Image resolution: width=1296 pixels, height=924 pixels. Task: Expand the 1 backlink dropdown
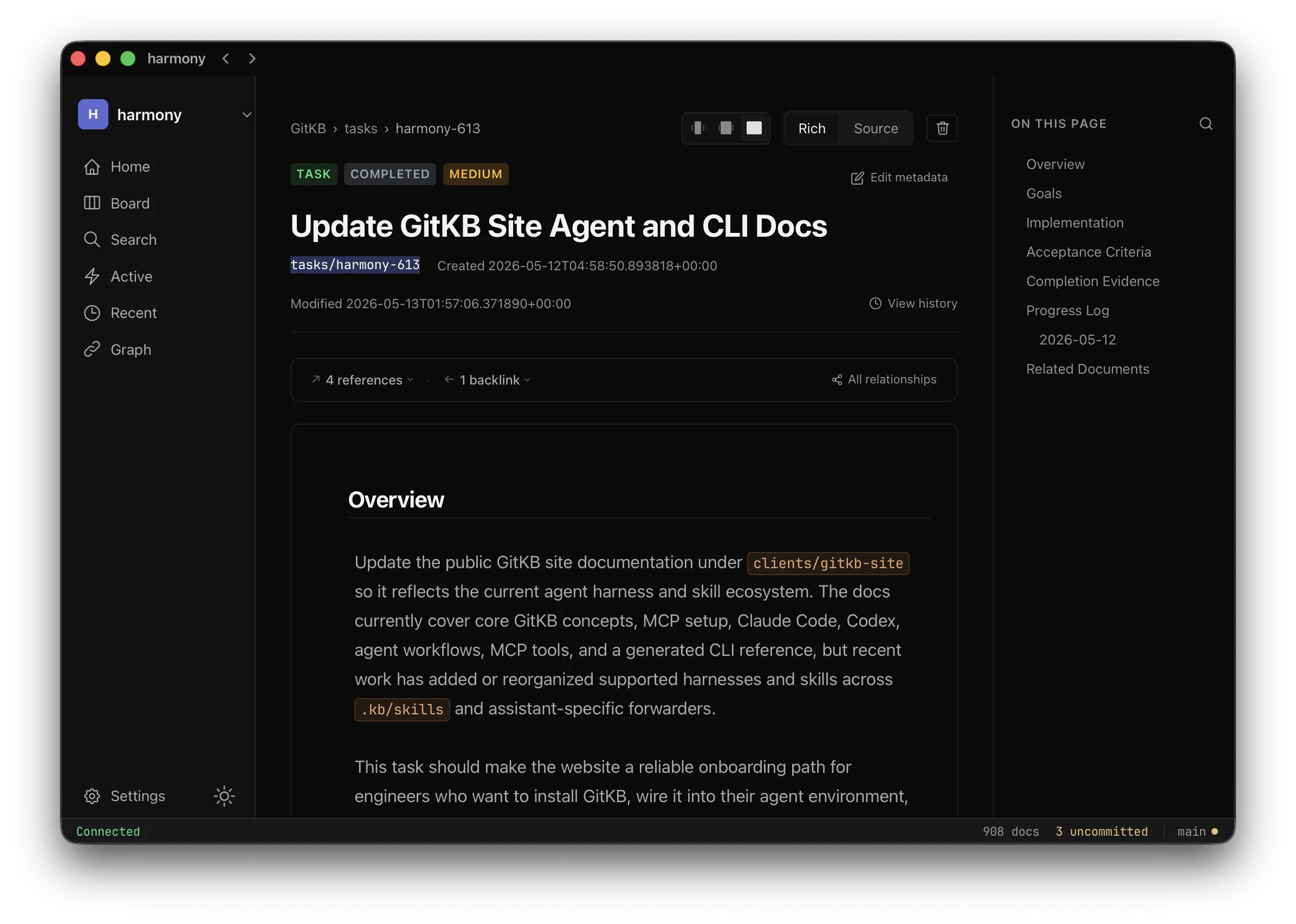pos(487,380)
